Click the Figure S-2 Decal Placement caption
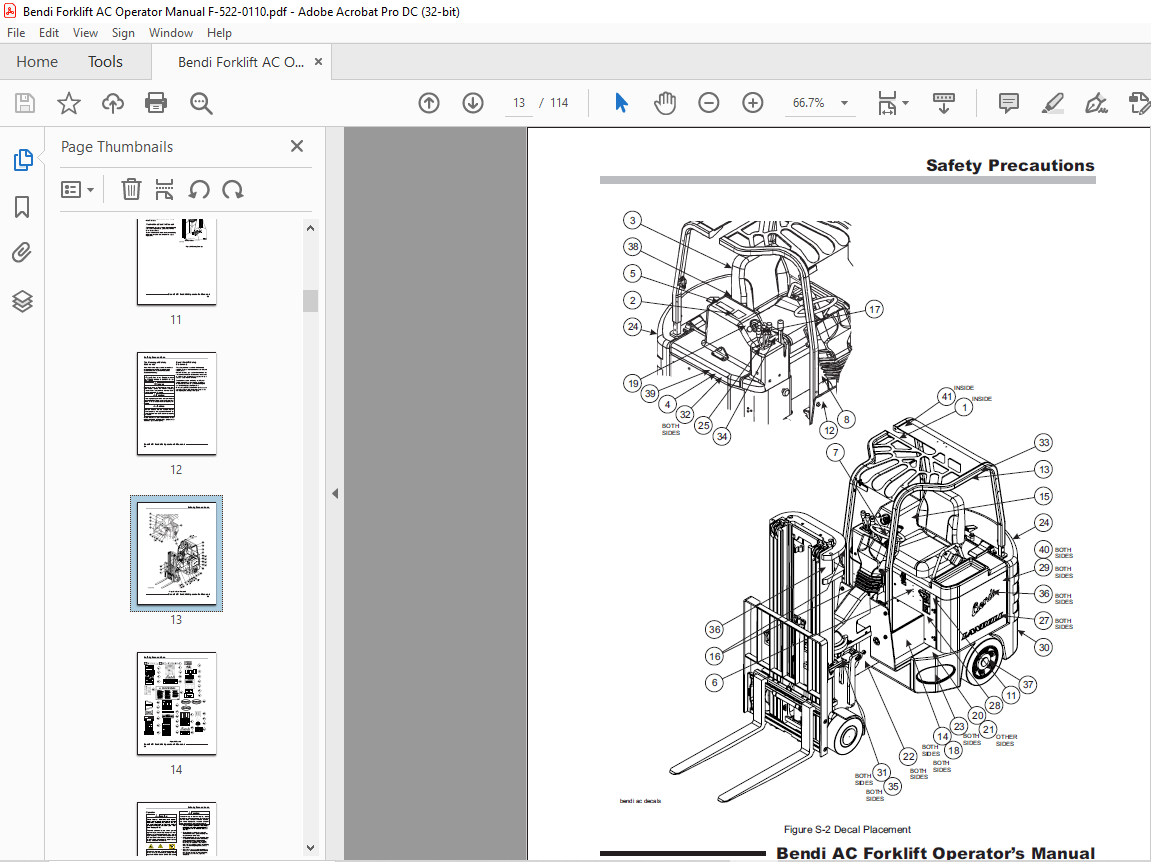The height and width of the screenshot is (862, 1151). [x=847, y=829]
